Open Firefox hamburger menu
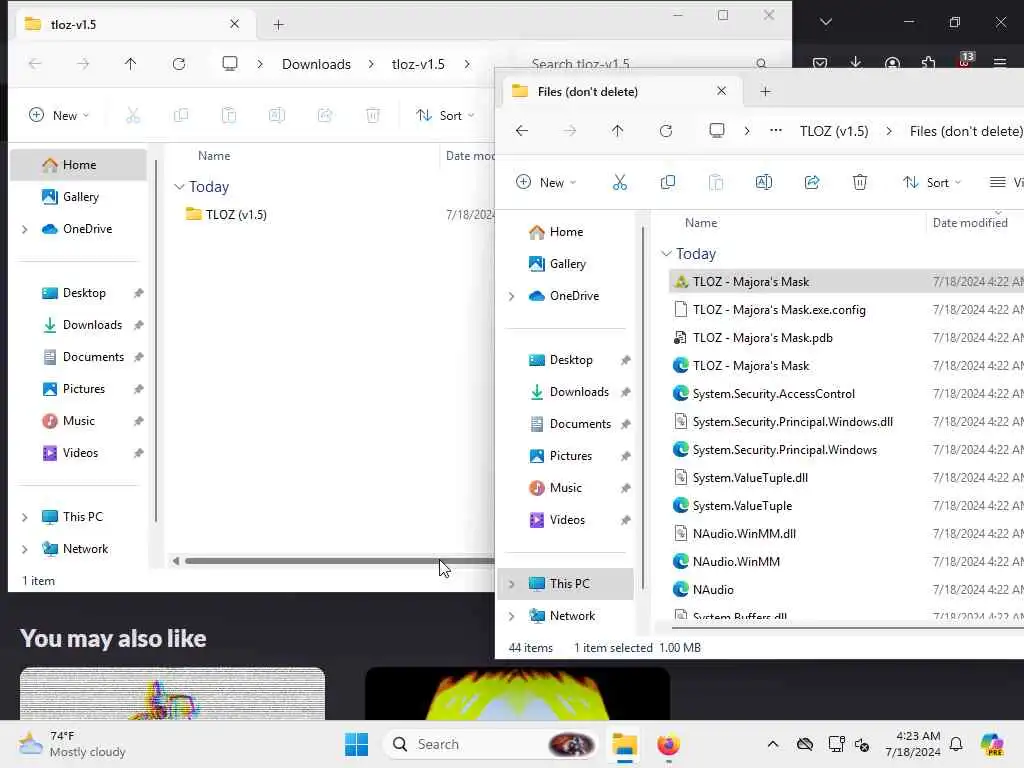The width and height of the screenshot is (1024, 768). pyautogui.click(x=1000, y=63)
